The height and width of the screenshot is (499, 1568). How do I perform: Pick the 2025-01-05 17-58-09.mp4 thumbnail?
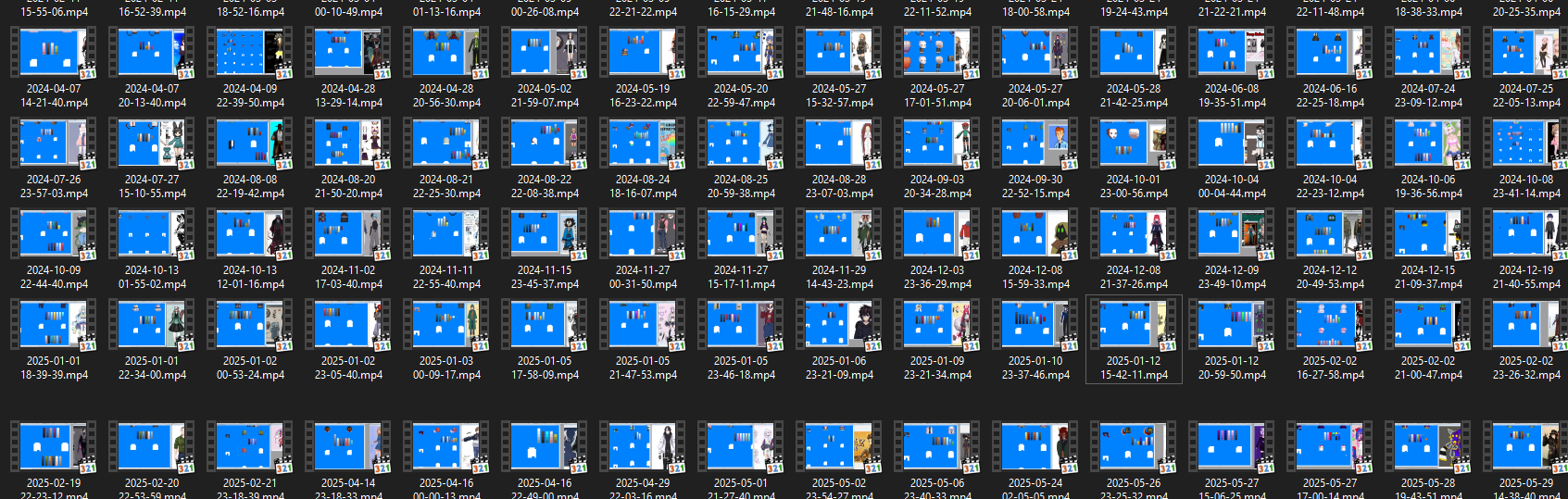[545, 325]
